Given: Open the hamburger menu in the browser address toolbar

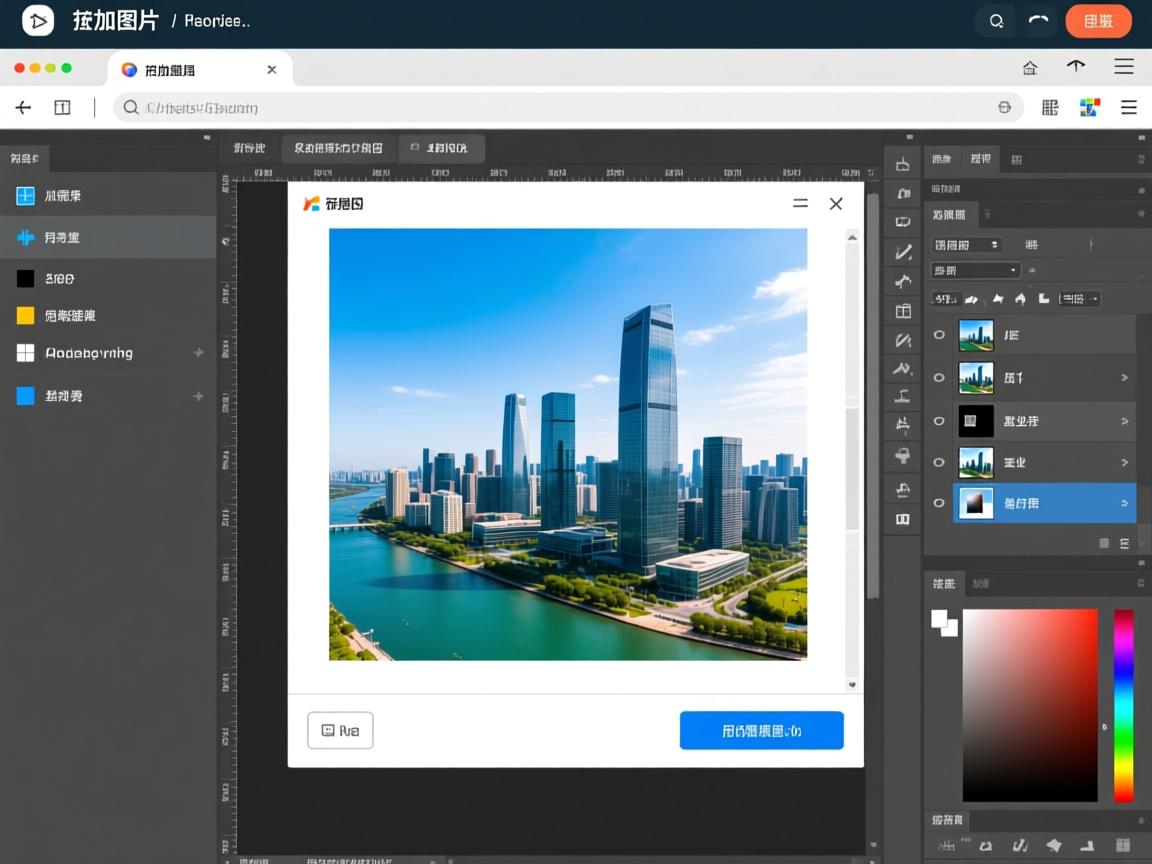Looking at the screenshot, I should [1129, 108].
